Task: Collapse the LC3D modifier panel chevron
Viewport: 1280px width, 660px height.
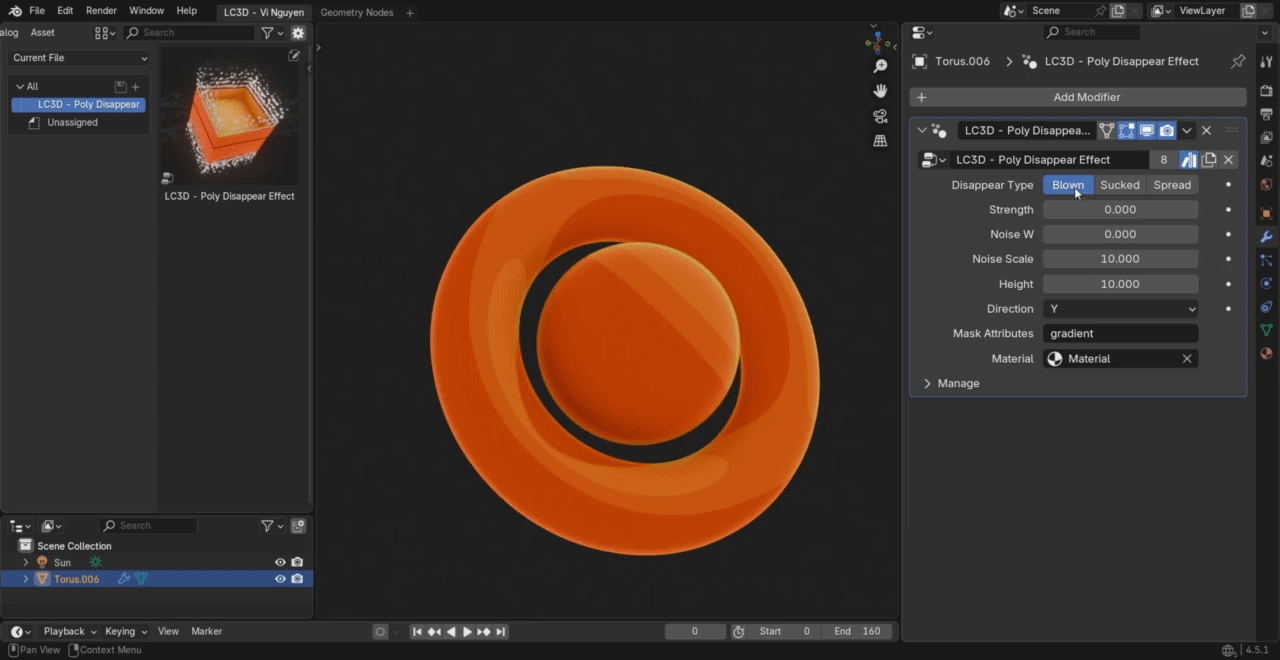Action: 922,131
